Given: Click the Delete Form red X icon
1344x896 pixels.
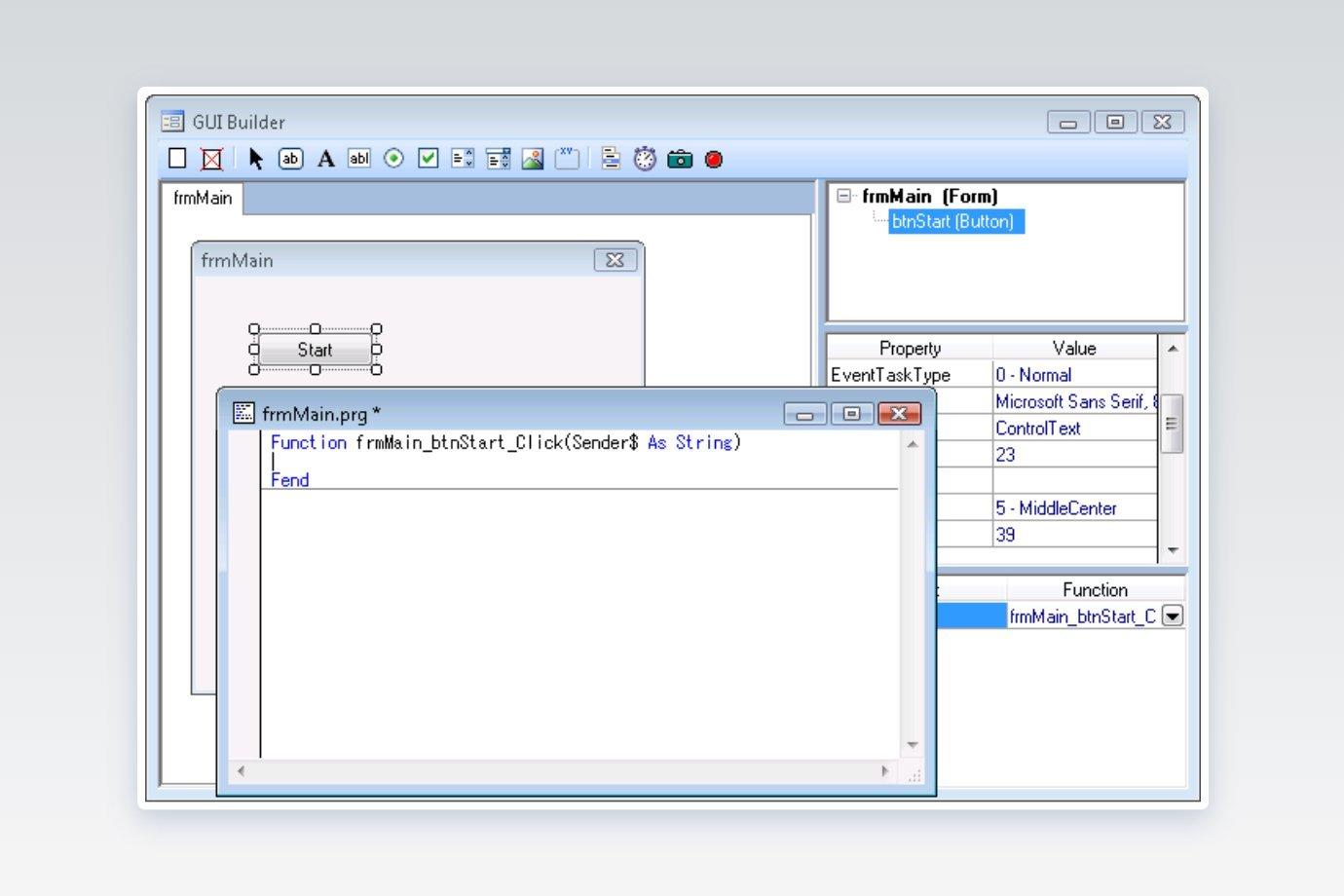Looking at the screenshot, I should tap(211, 159).
